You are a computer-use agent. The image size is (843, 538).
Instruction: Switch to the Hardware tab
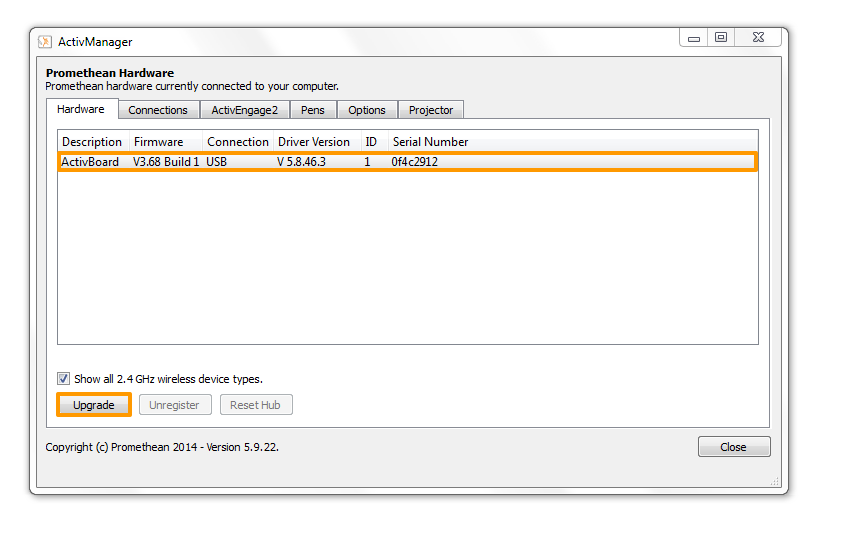click(x=81, y=109)
